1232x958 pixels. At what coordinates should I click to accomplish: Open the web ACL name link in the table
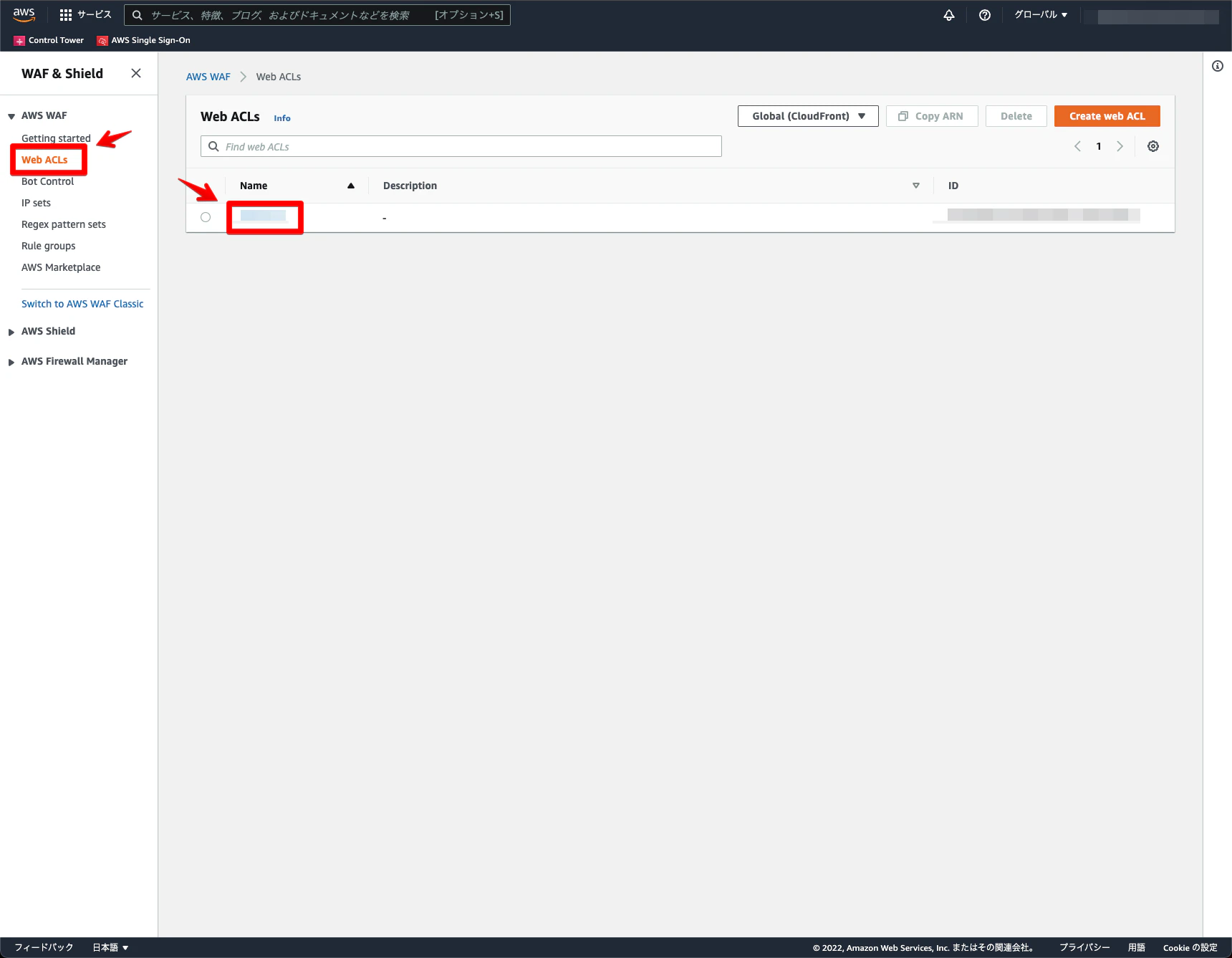point(263,216)
